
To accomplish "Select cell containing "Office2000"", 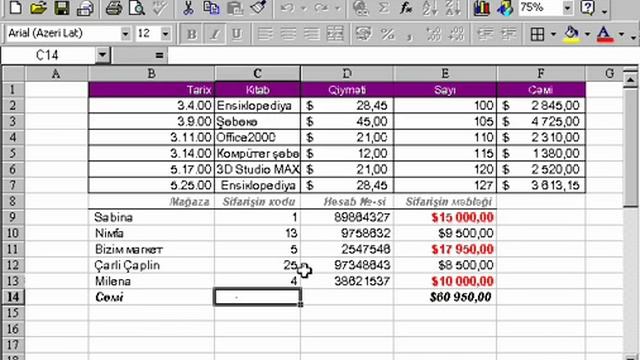I will click(257, 137).
